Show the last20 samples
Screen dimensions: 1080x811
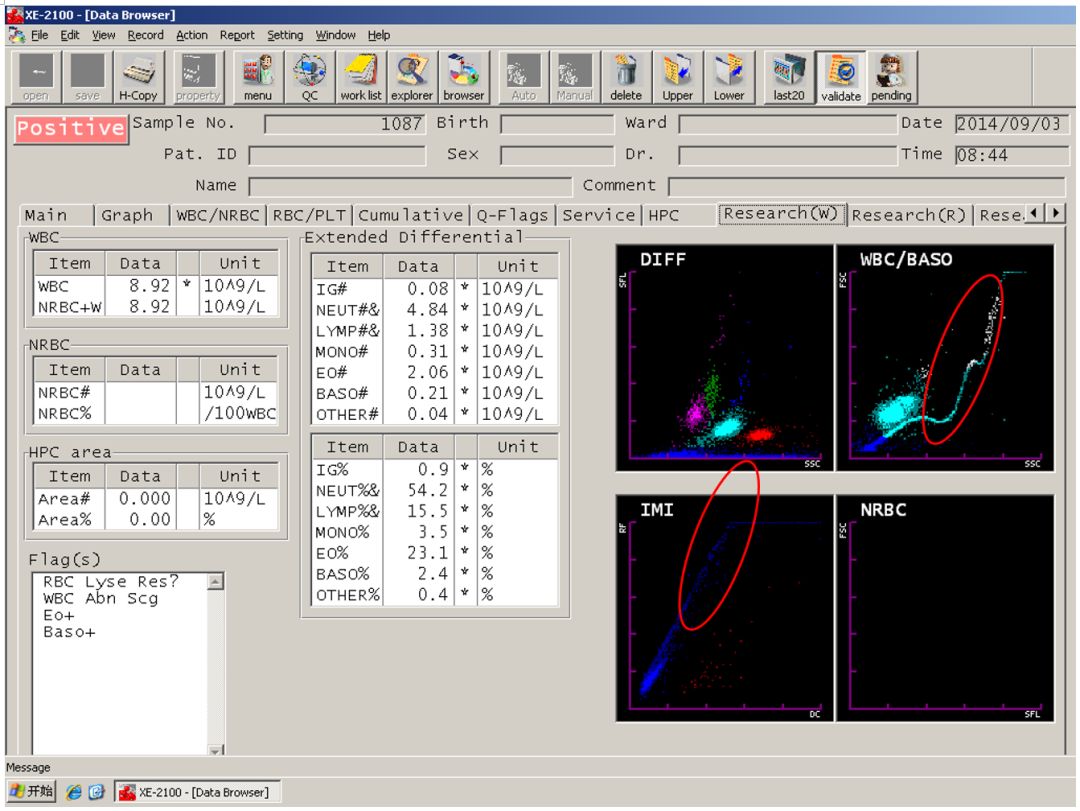(x=789, y=77)
